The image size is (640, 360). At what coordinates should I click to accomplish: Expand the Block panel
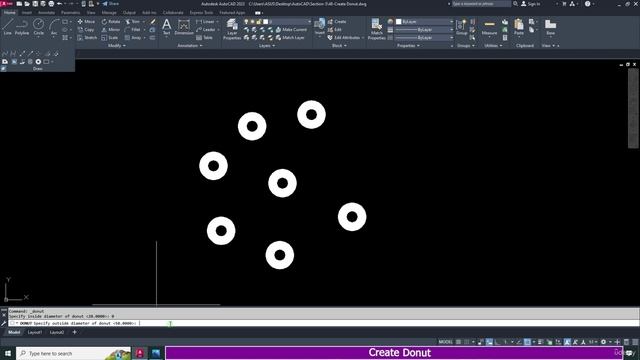point(339,46)
